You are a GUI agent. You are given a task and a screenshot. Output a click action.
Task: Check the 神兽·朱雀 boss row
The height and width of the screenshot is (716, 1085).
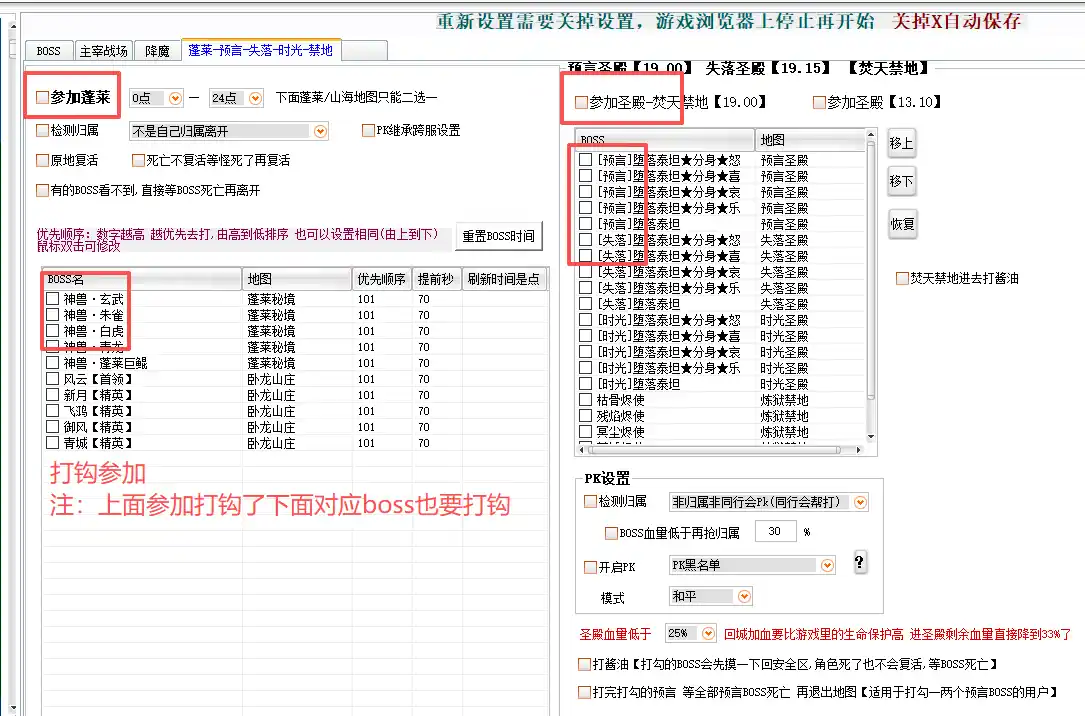click(53, 315)
